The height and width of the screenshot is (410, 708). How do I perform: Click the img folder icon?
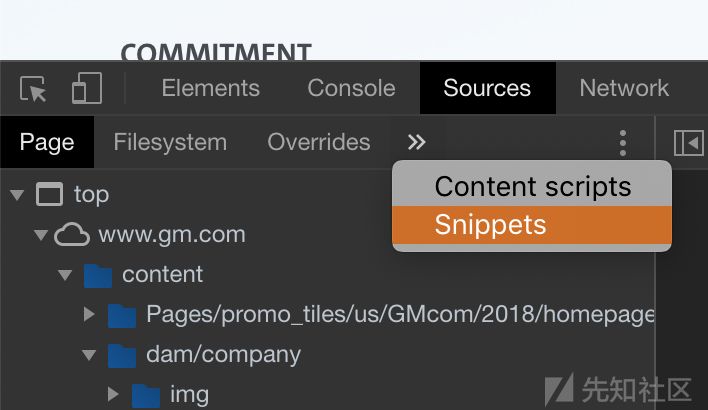pyautogui.click(x=146, y=395)
